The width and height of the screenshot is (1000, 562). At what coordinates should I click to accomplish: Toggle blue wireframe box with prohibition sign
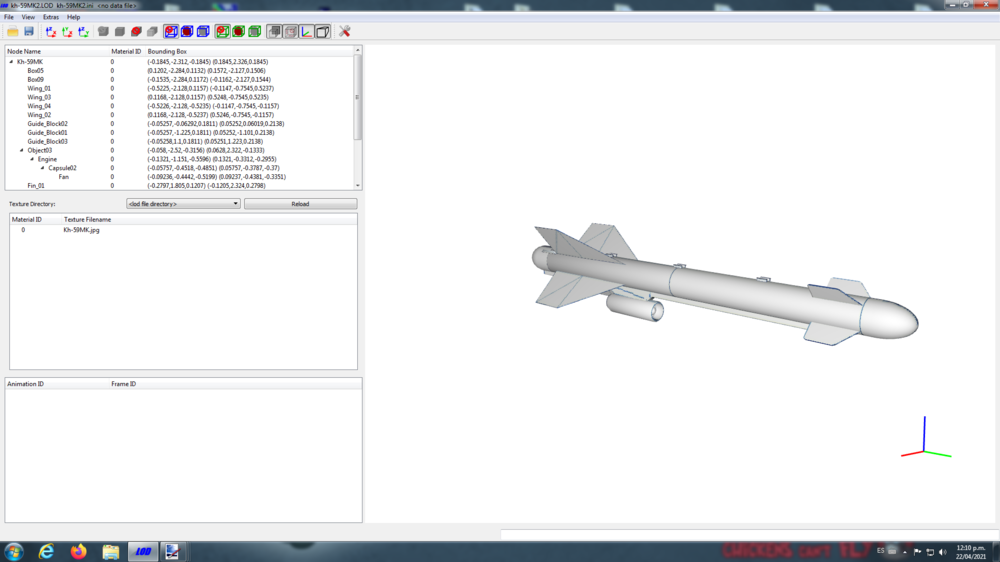(171, 31)
